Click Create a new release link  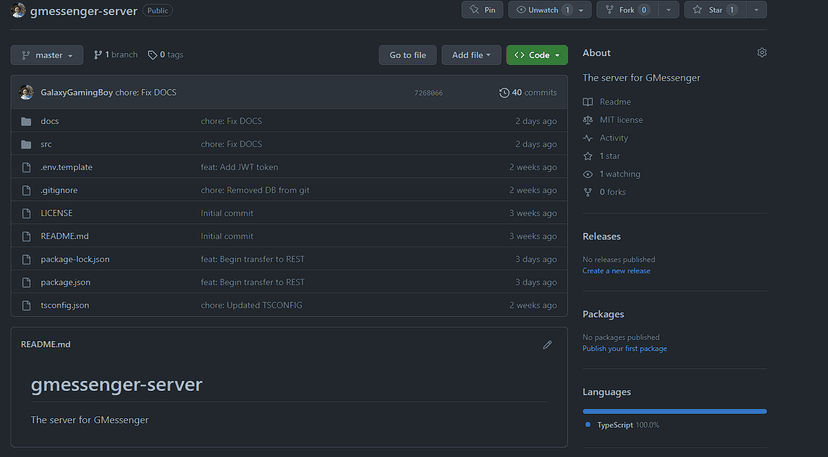click(x=616, y=271)
